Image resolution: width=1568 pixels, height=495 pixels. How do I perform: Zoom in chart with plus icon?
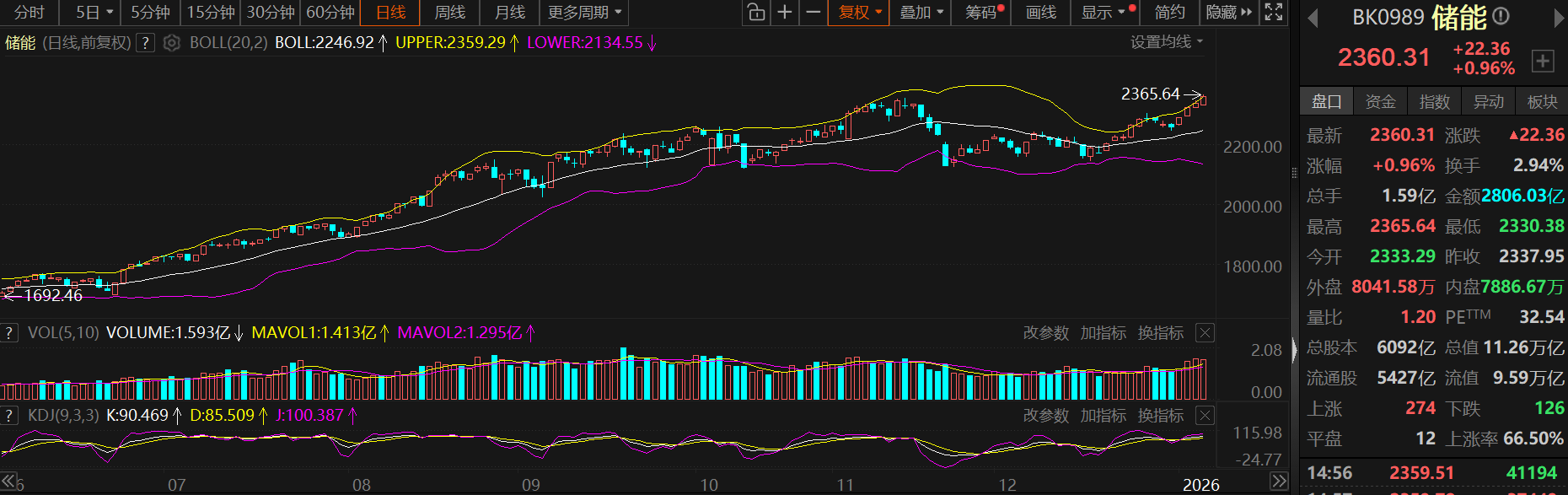point(785,13)
